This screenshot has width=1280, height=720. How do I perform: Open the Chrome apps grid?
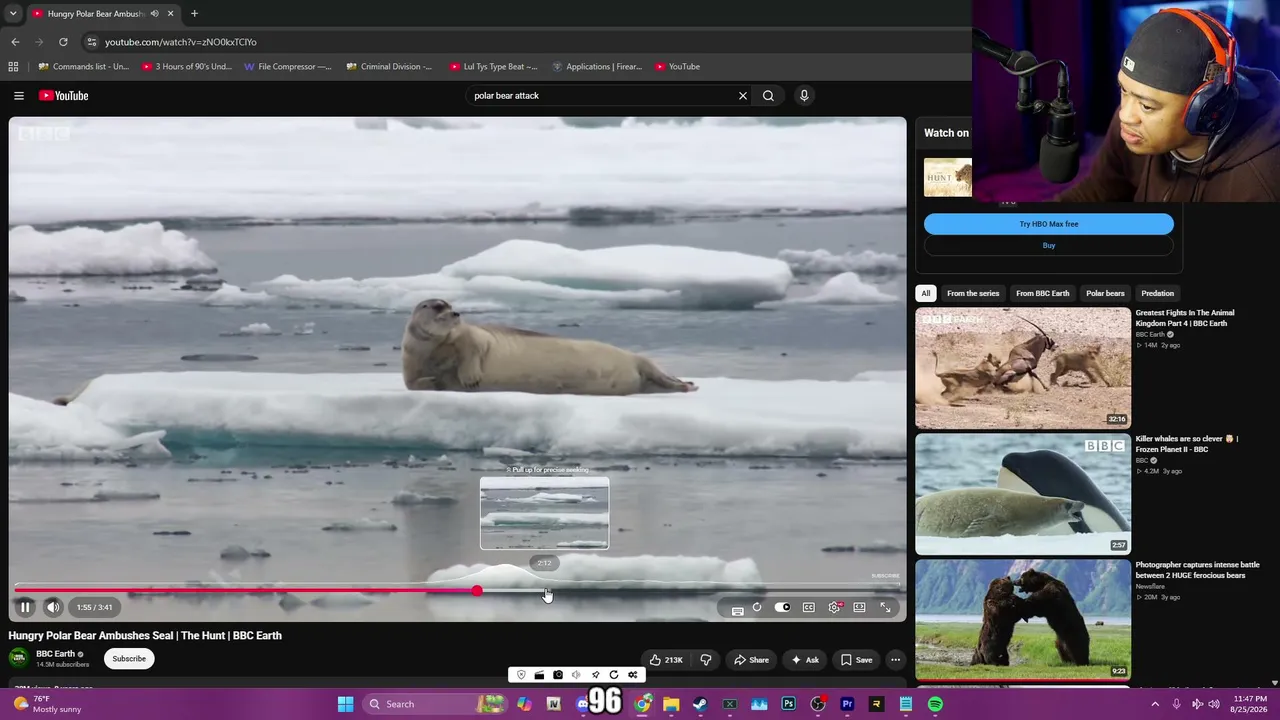13,67
